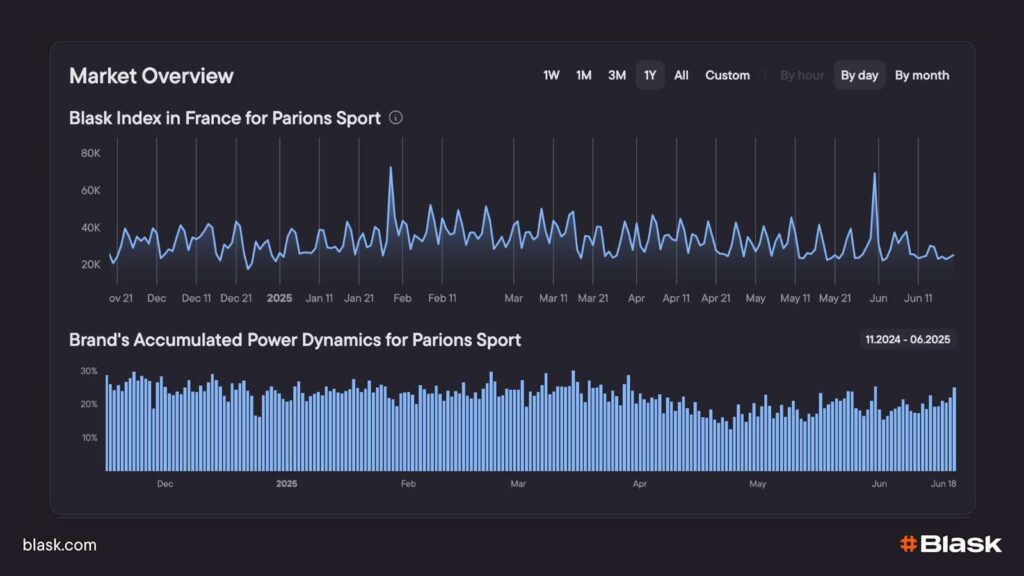Toggle granularity to By hour
The height and width of the screenshot is (576, 1024).
[802, 75]
